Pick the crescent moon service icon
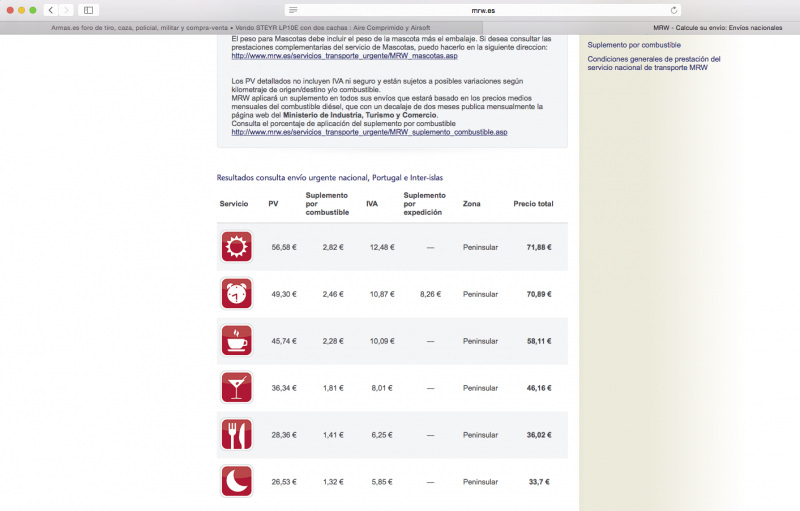This screenshot has height=511, width=800. pos(236,481)
